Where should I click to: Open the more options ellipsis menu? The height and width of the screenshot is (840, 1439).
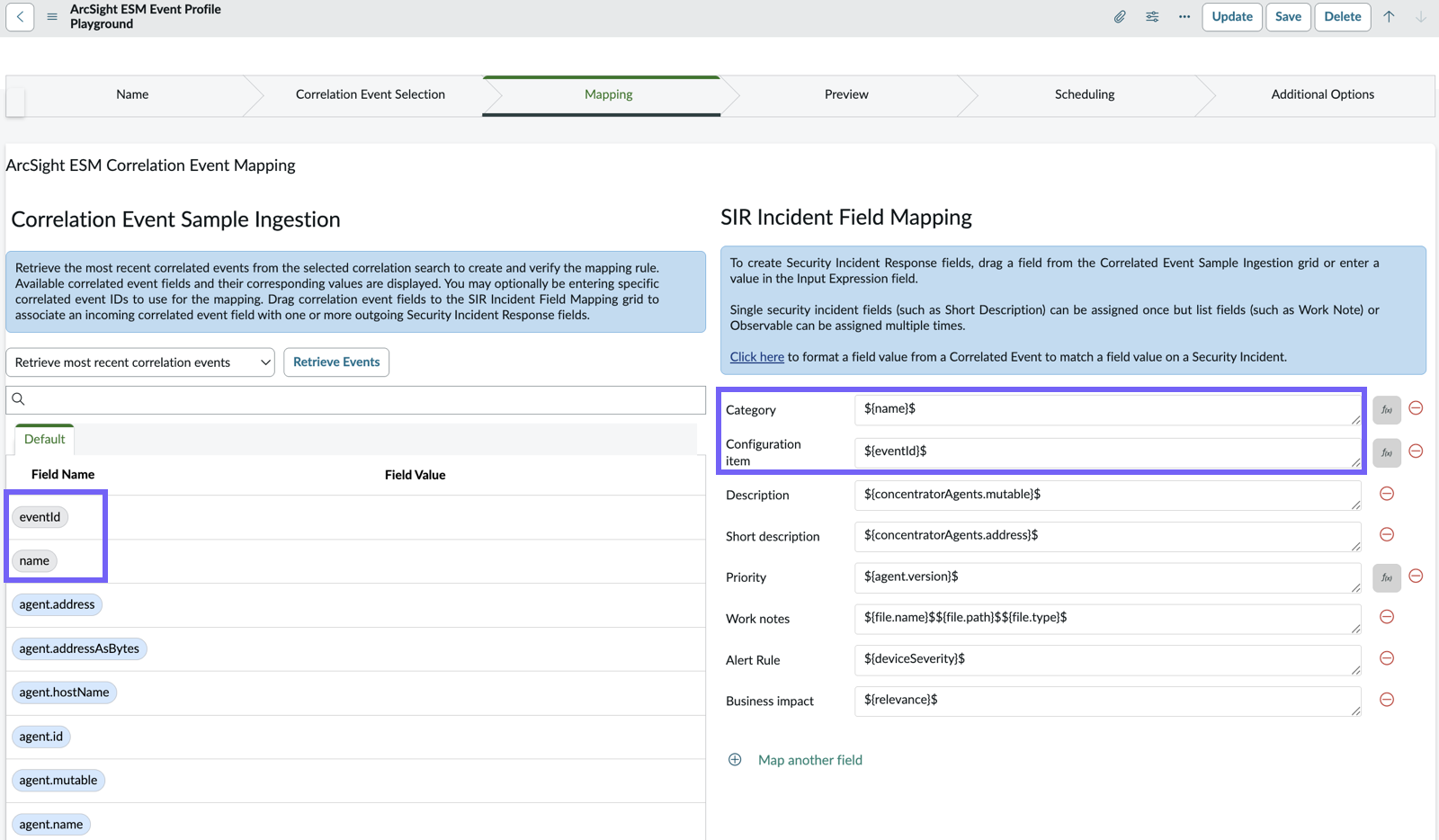point(1184,16)
